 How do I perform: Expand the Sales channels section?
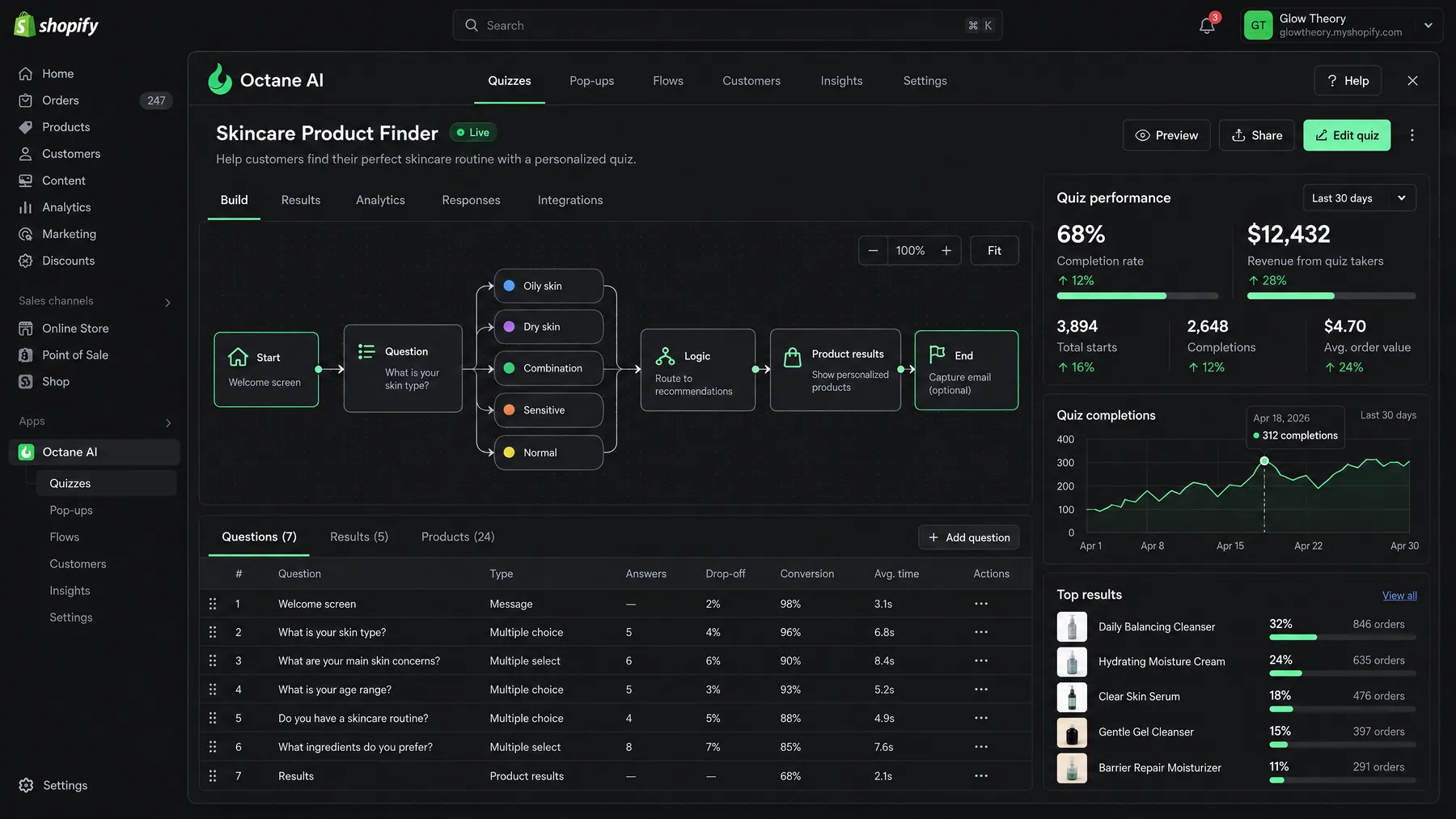168,302
